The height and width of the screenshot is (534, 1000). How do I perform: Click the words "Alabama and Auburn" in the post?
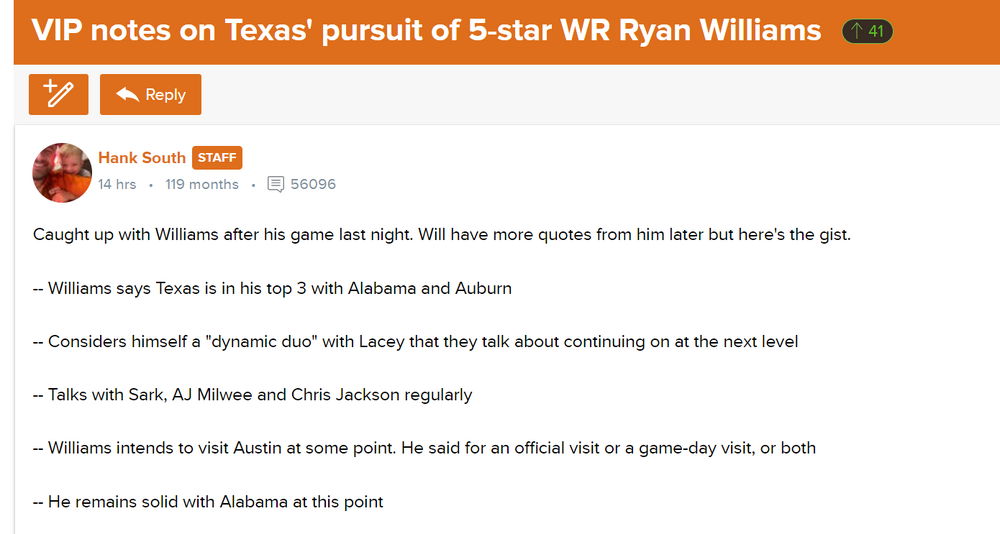[x=430, y=288]
